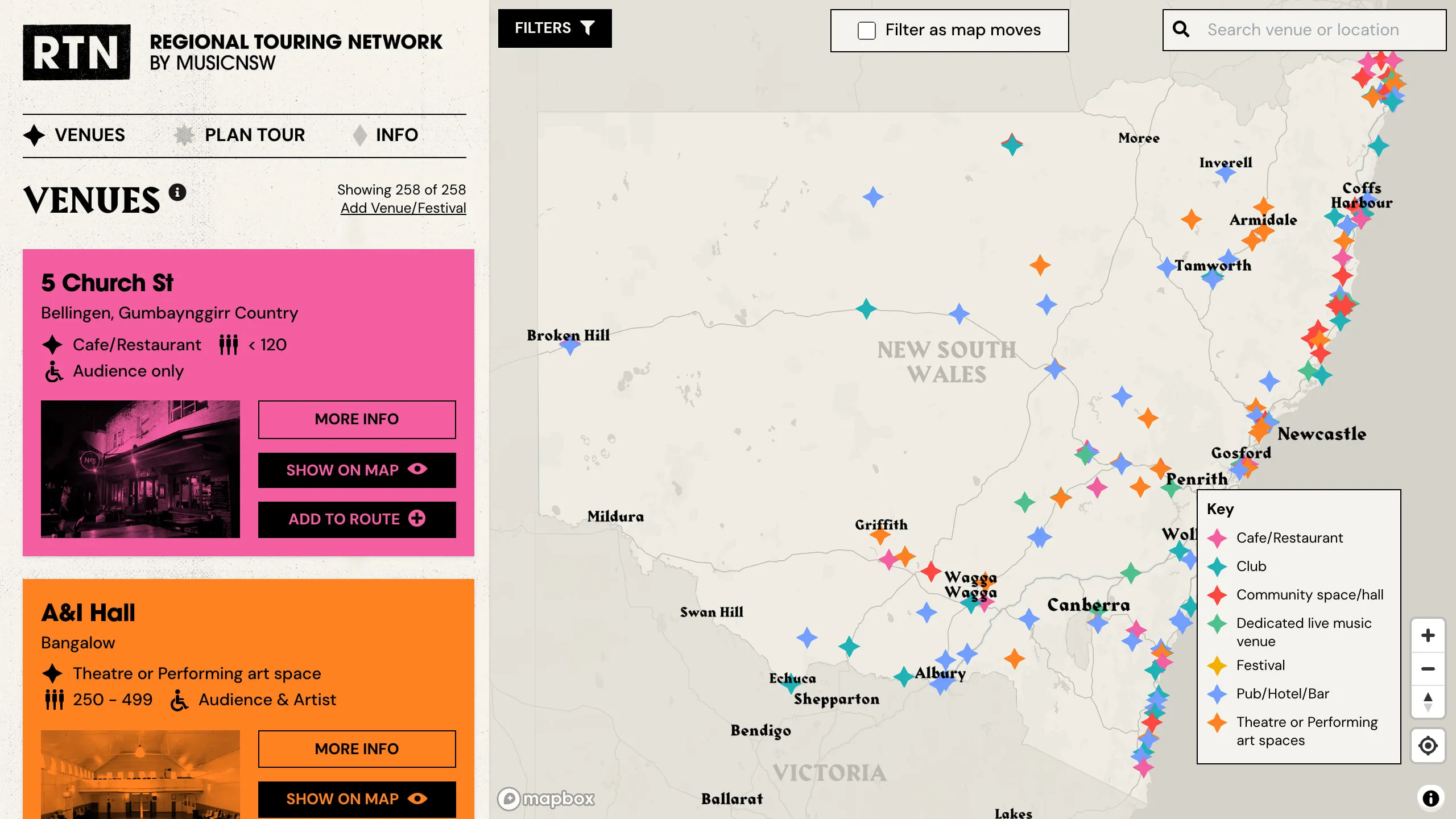Show A&I Hall on map
The height and width of the screenshot is (819, 1456).
coord(357,799)
